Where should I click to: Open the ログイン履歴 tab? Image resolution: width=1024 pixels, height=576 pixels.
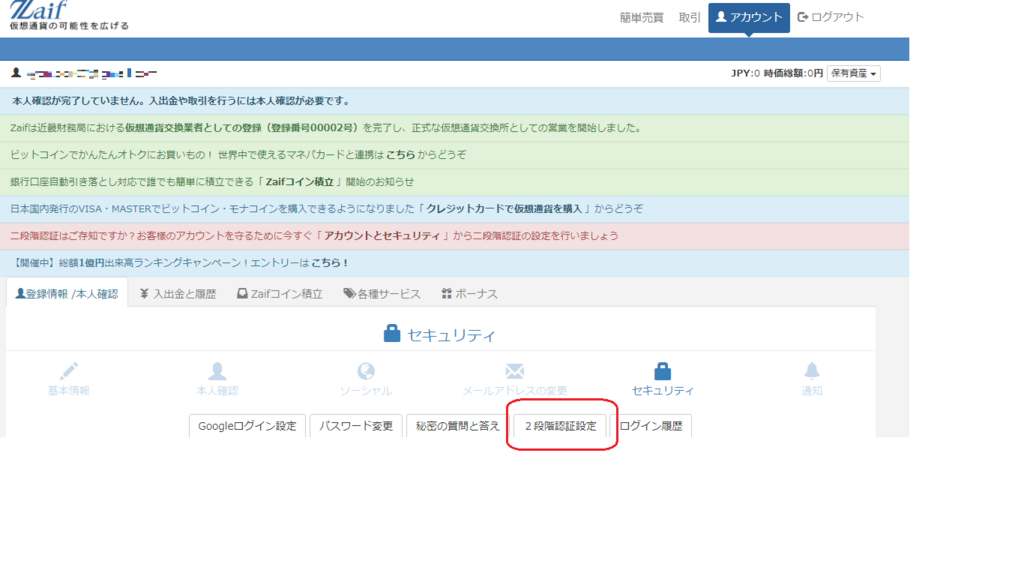[650, 426]
